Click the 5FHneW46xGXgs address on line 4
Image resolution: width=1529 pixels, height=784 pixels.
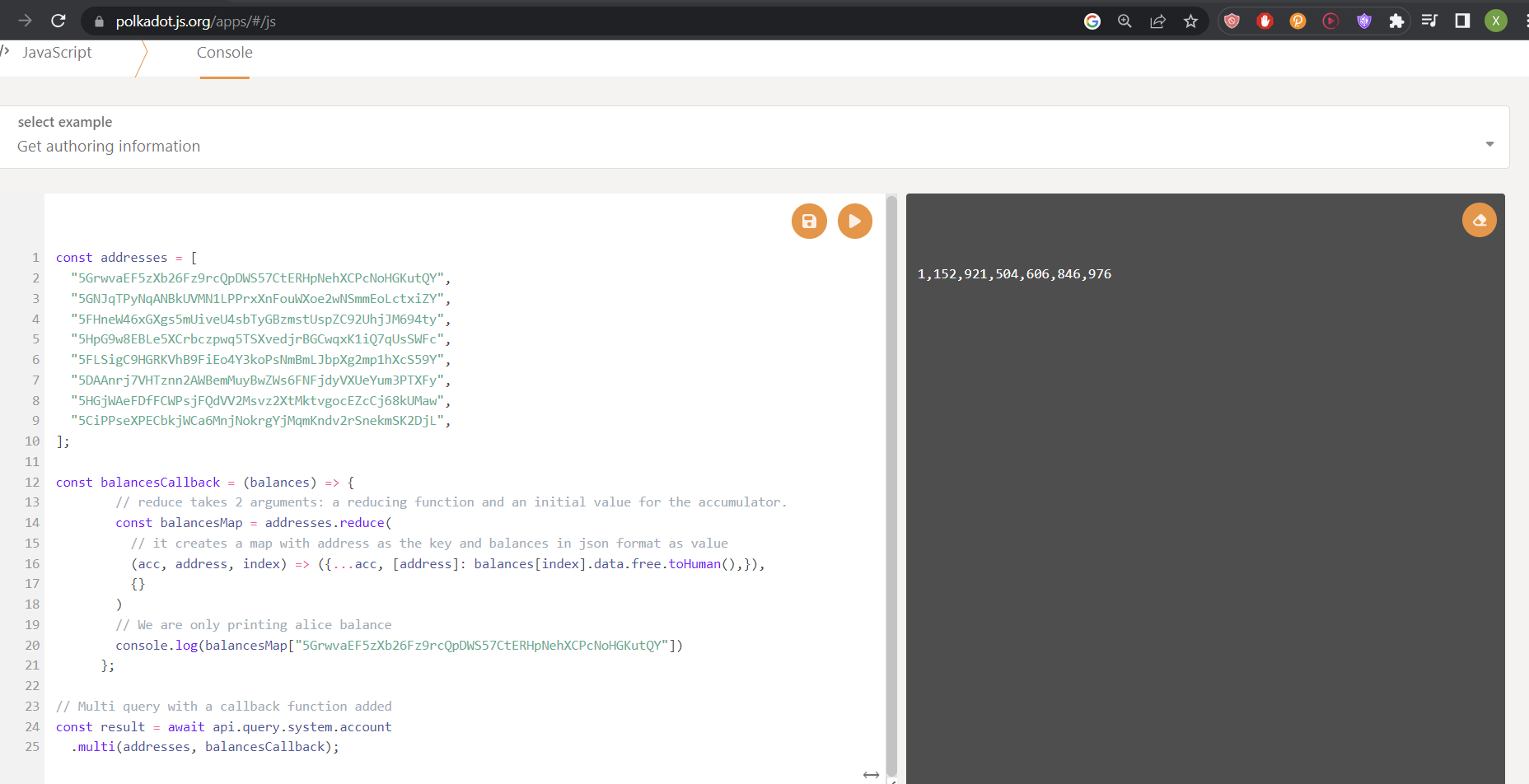(x=257, y=320)
